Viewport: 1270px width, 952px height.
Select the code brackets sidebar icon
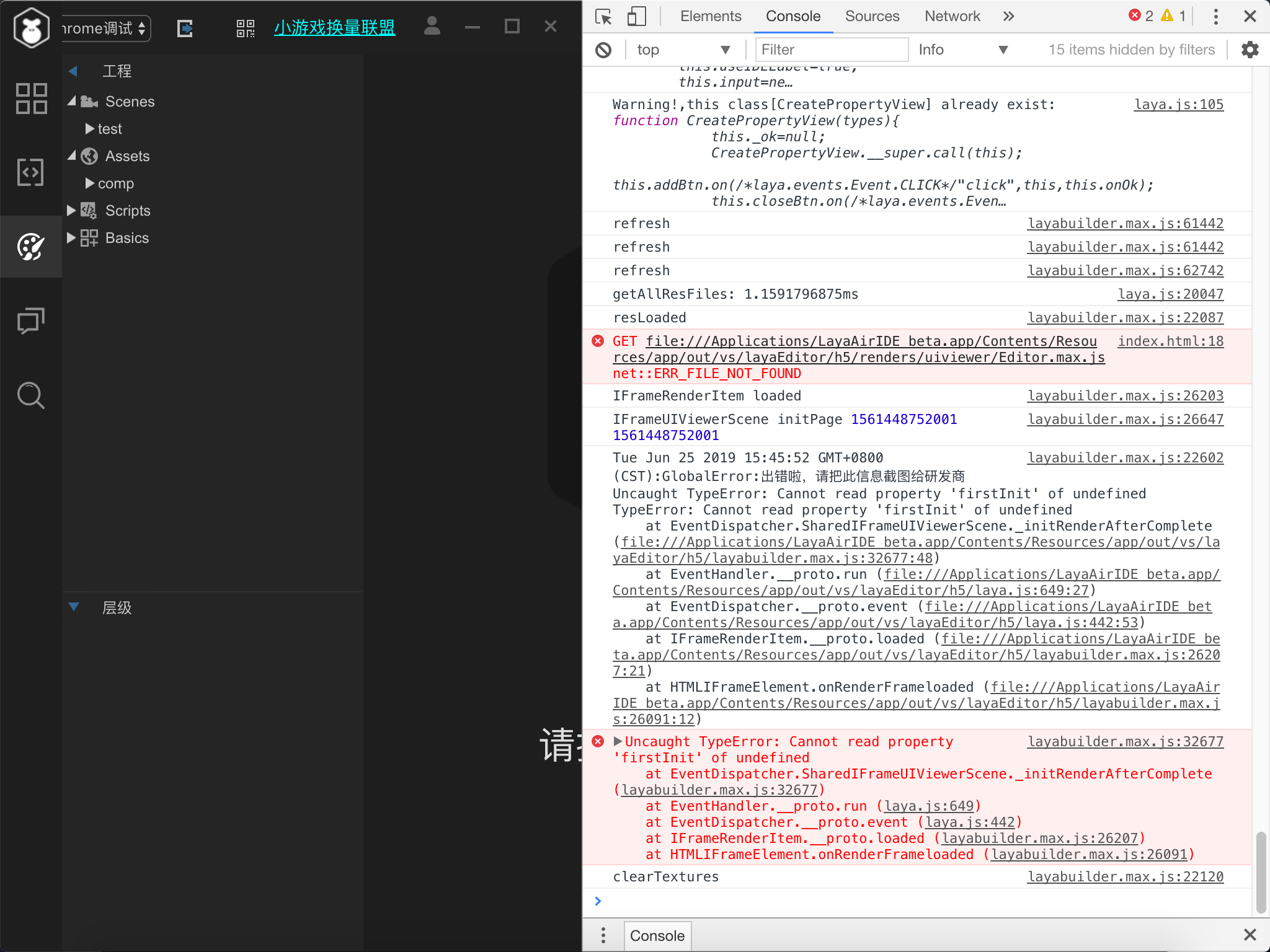pos(30,172)
